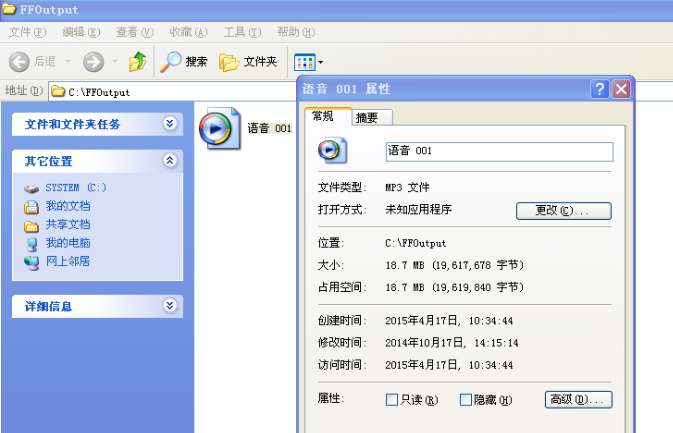Screen dimensions: 673x433
Task: Open the Search (搜索) toolbar button
Action: (x=184, y=62)
